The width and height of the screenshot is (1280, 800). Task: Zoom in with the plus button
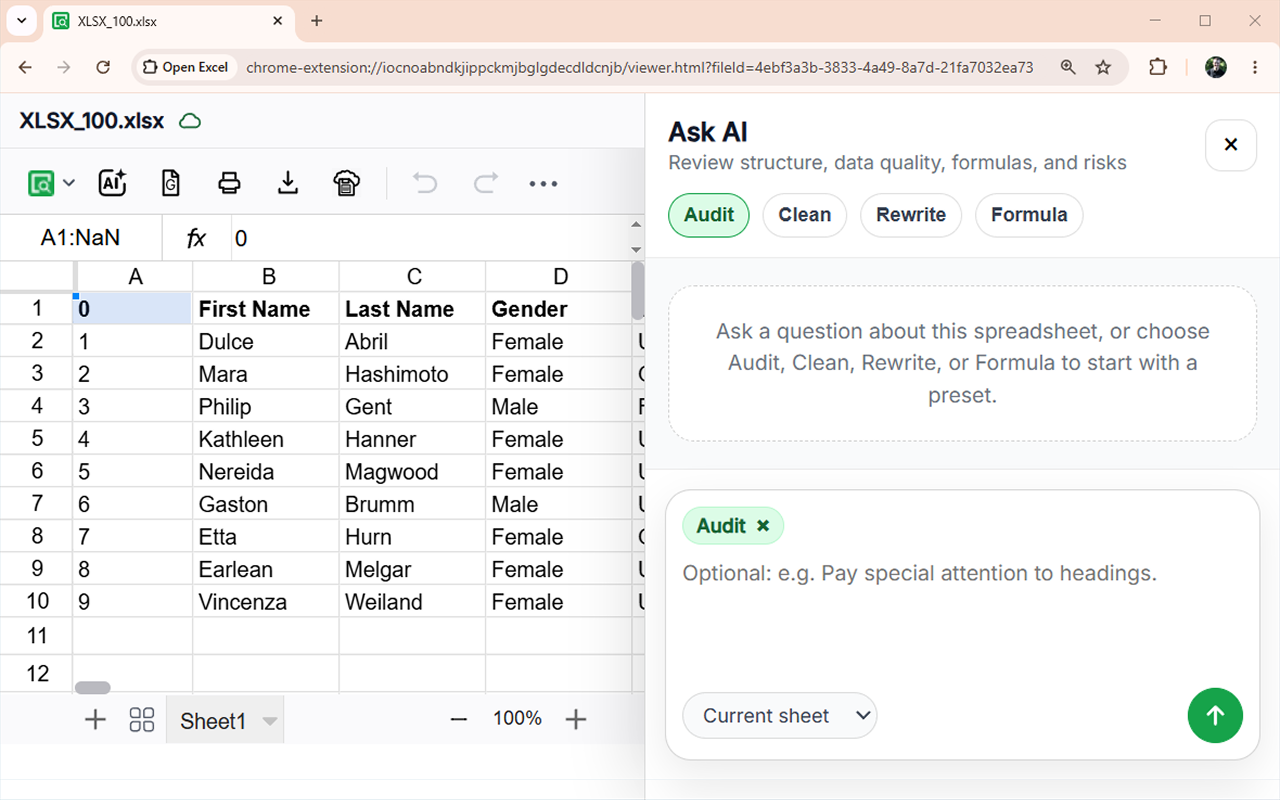[x=576, y=718]
